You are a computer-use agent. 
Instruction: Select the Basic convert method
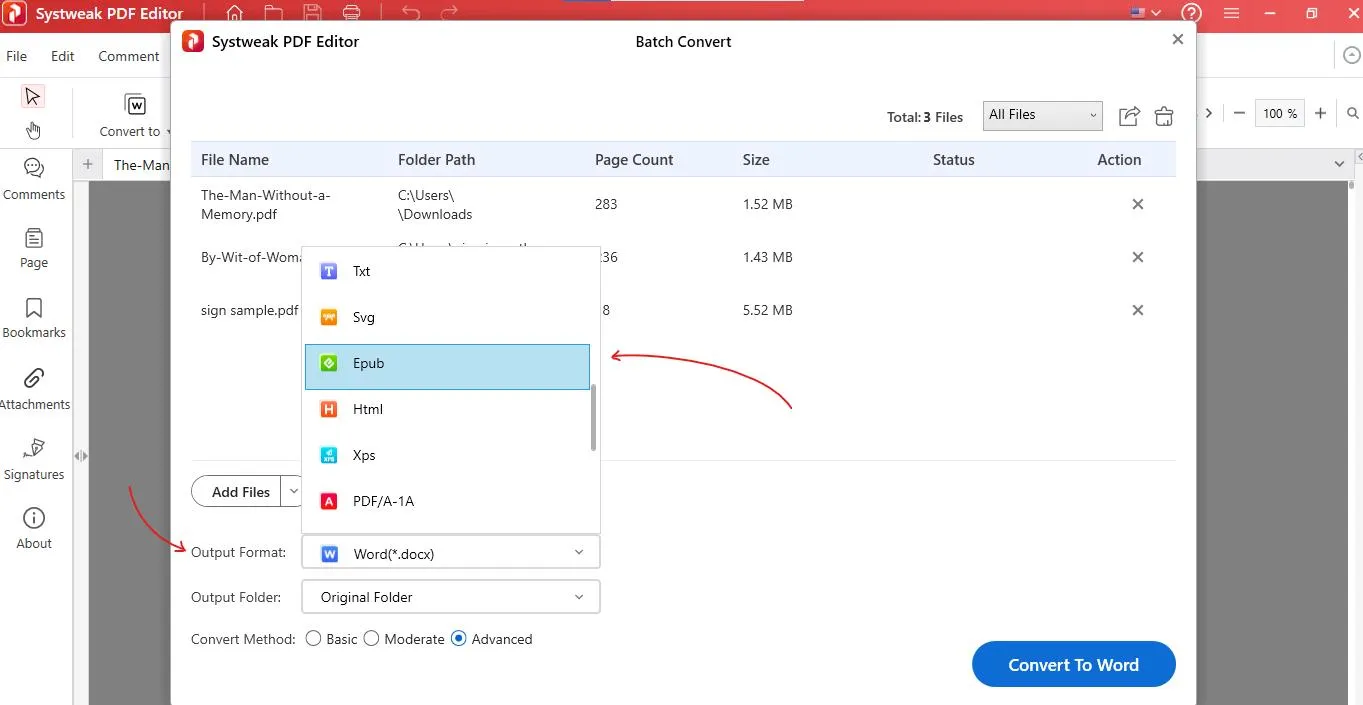click(x=314, y=639)
